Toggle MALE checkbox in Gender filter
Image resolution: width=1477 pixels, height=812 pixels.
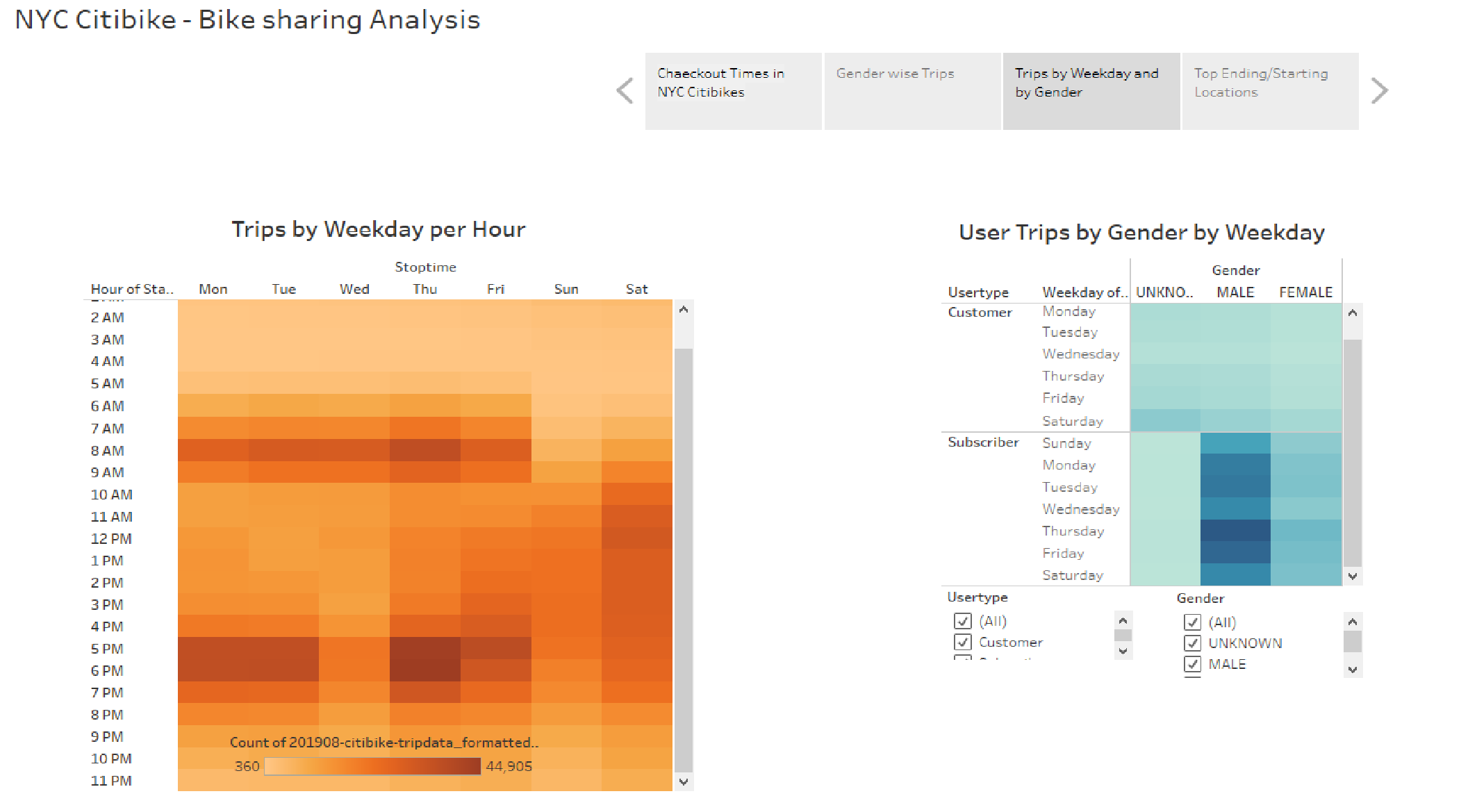(x=1192, y=664)
